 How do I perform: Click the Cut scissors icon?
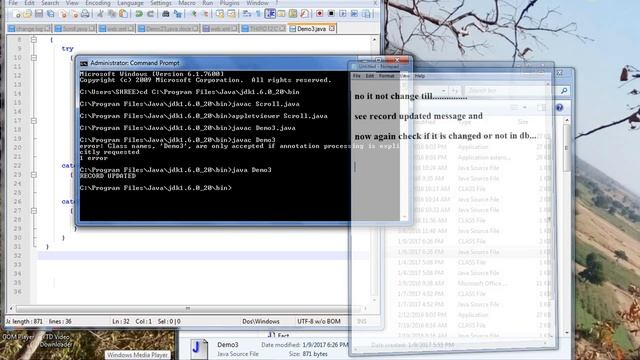point(100,14)
